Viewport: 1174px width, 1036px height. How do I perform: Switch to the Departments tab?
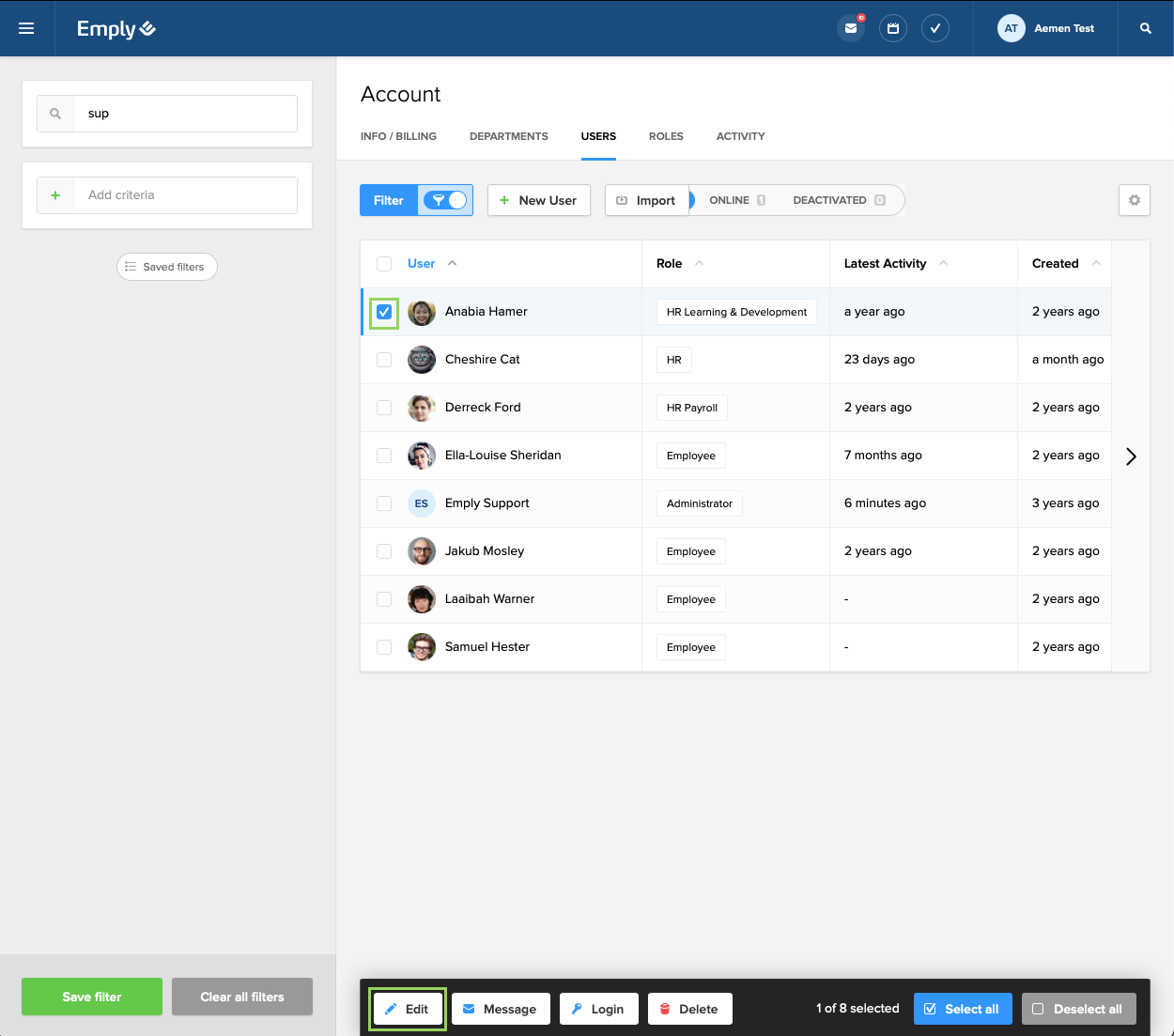[508, 136]
